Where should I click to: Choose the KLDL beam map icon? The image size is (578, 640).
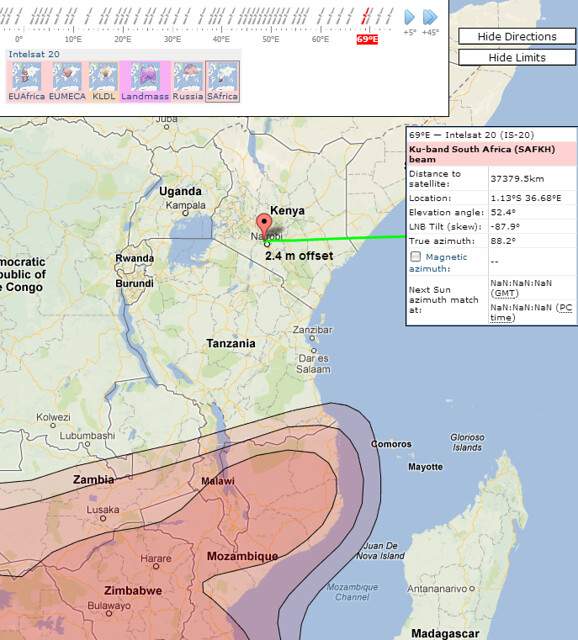click(x=103, y=77)
